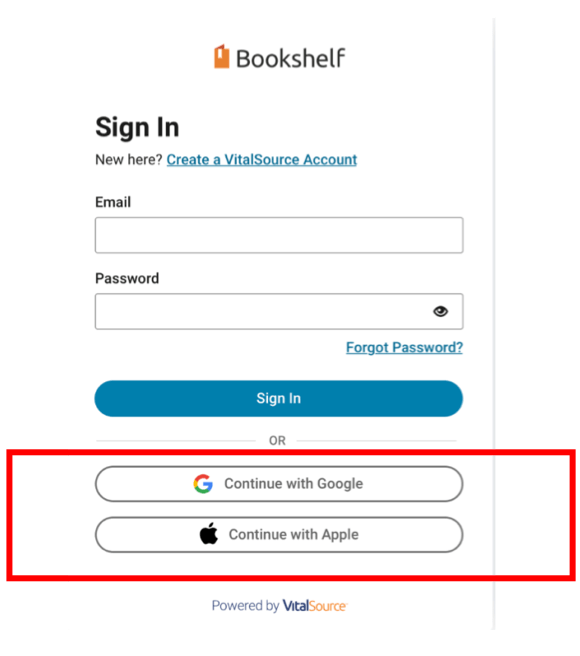Click the Apple logo icon
This screenshot has height=656, width=580.
[x=209, y=533]
